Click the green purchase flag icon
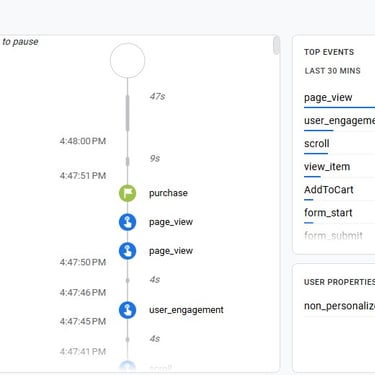The width and height of the screenshot is (375, 375). click(x=127, y=193)
